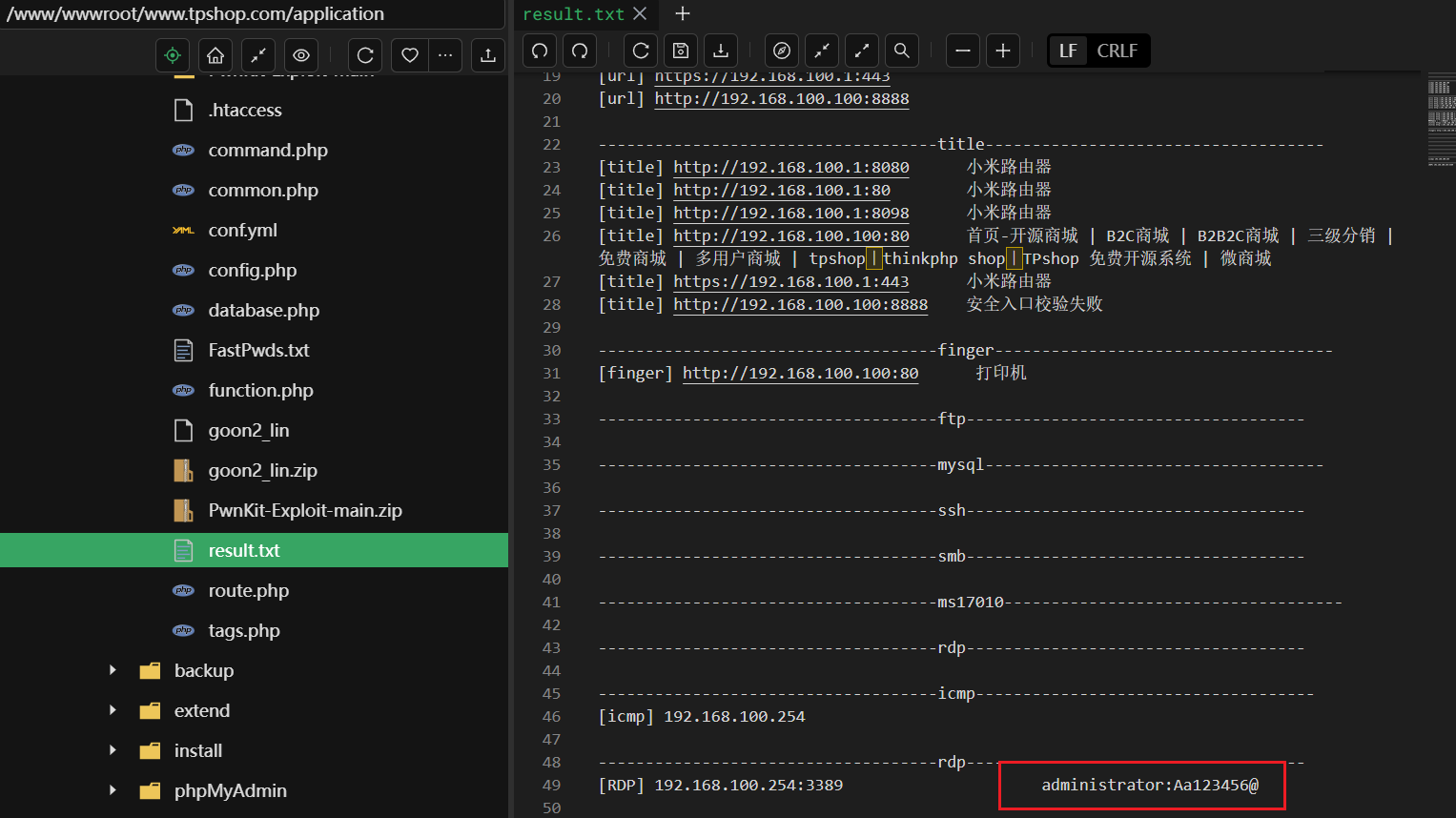1456x818 pixels.
Task: Select result.txt in the file tree
Action: coord(254,551)
